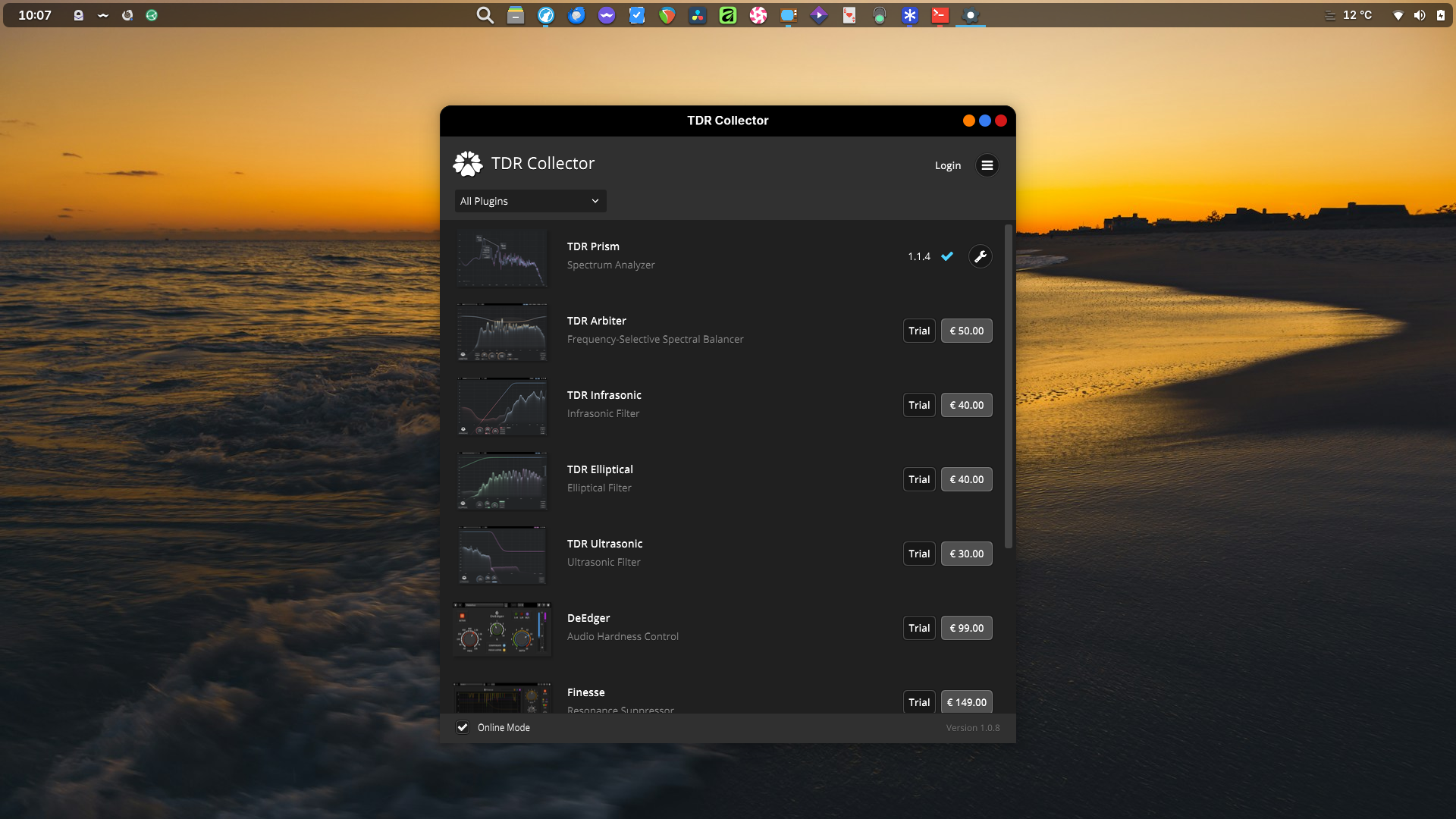Launch the traffic light app in the dock
The width and height of the screenshot is (1456, 819).
click(880, 15)
